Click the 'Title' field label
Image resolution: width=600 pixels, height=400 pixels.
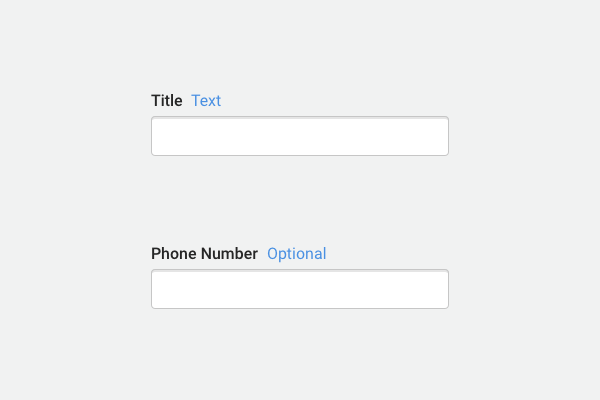point(166,100)
